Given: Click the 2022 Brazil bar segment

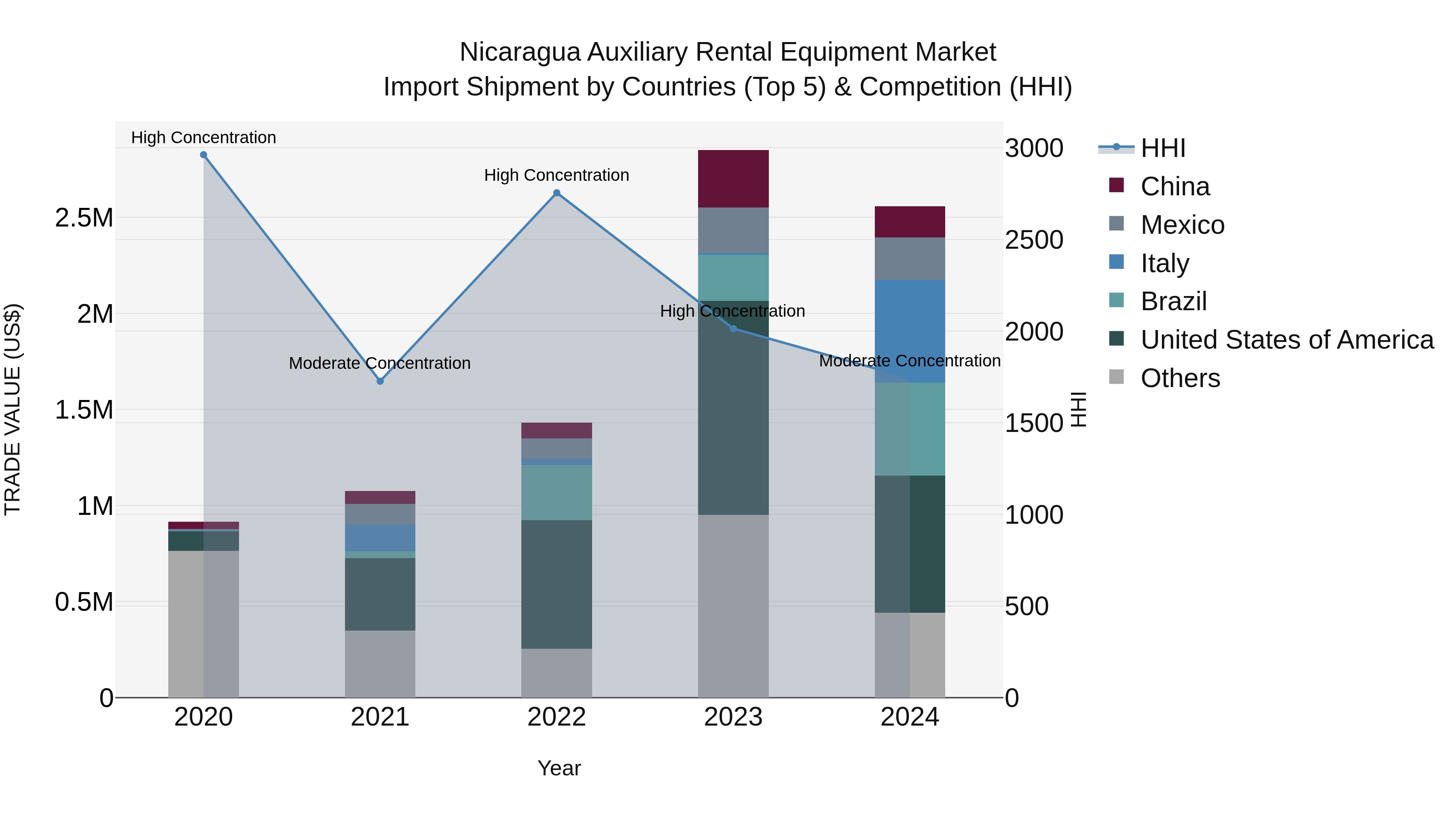Looking at the screenshot, I should point(557,492).
